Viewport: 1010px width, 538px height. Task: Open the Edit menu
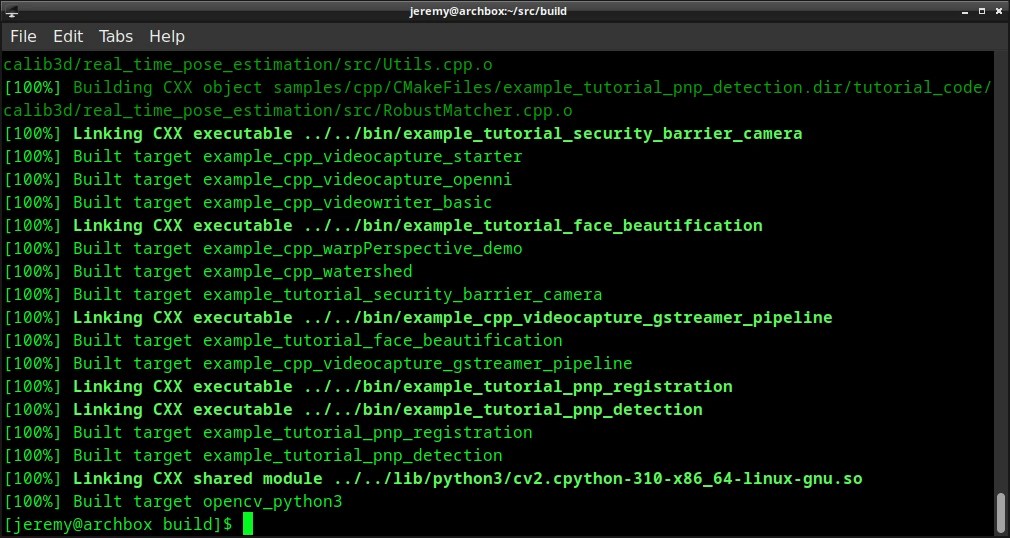(x=68, y=37)
